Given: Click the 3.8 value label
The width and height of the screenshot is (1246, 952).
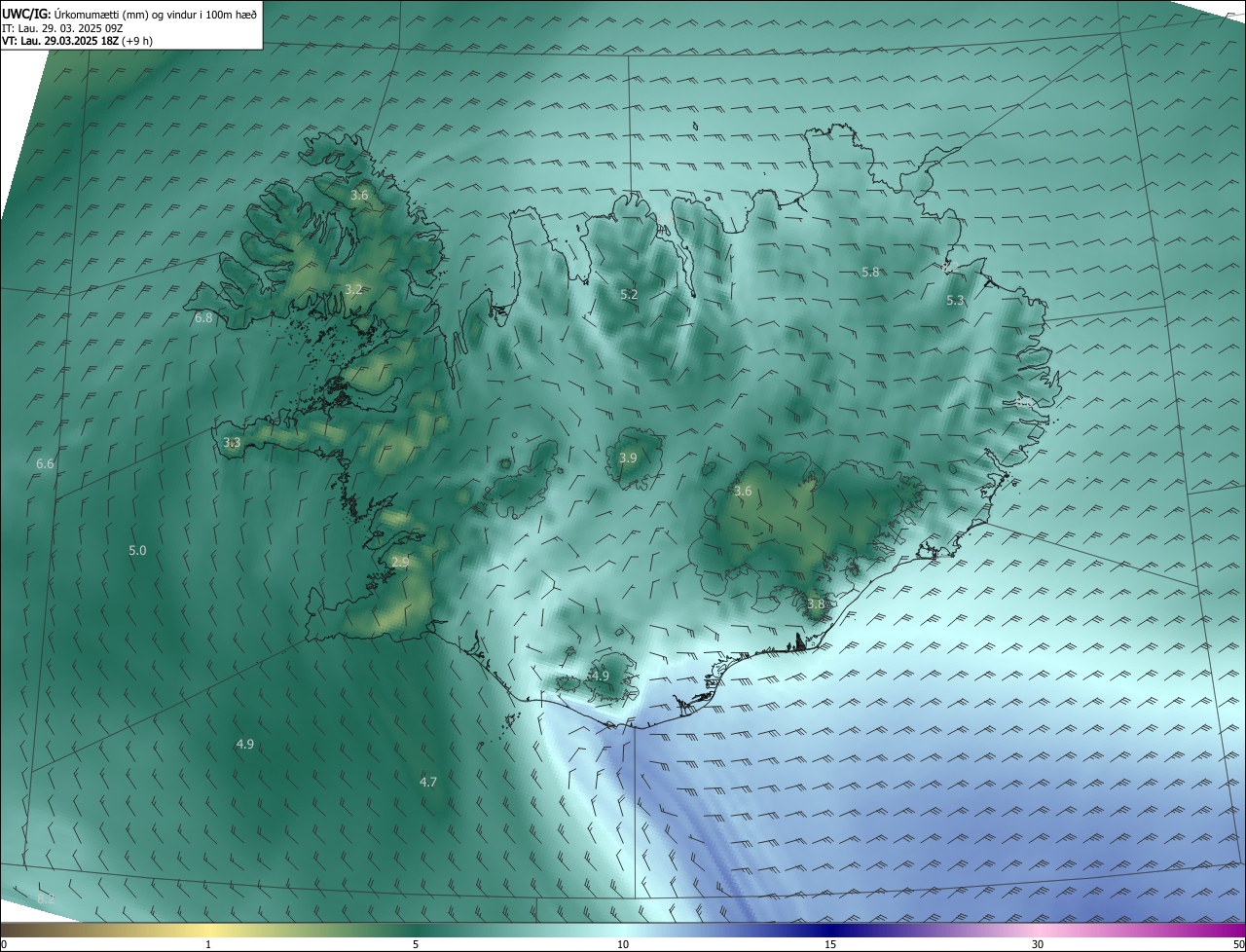Looking at the screenshot, I should 816,604.
